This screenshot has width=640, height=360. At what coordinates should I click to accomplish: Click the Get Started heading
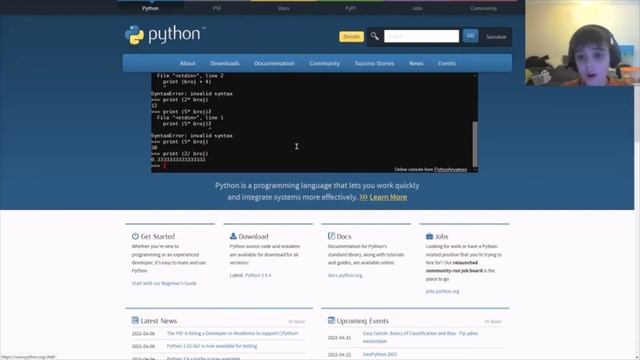[158, 236]
